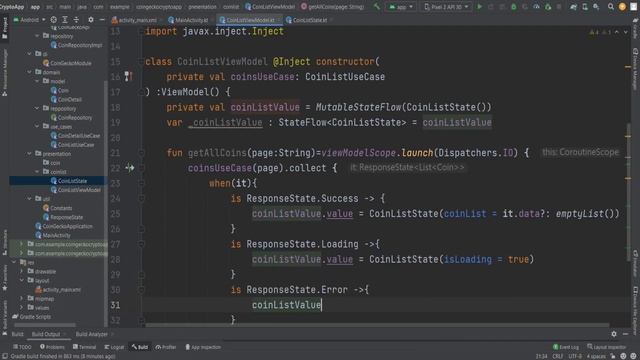Open Search Everywhere magnifier icon
The image size is (640, 360).
(x=611, y=7)
